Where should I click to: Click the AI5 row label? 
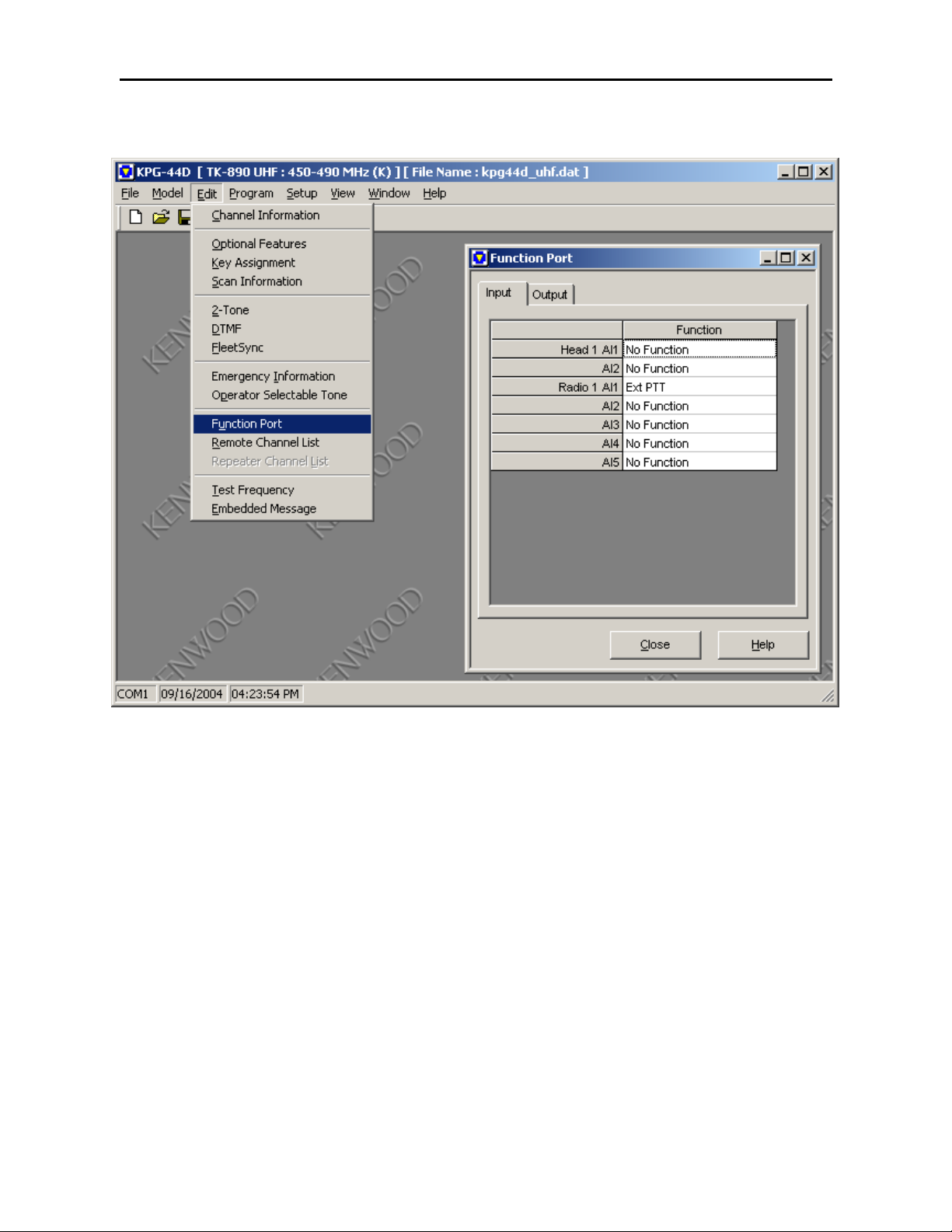[557, 462]
